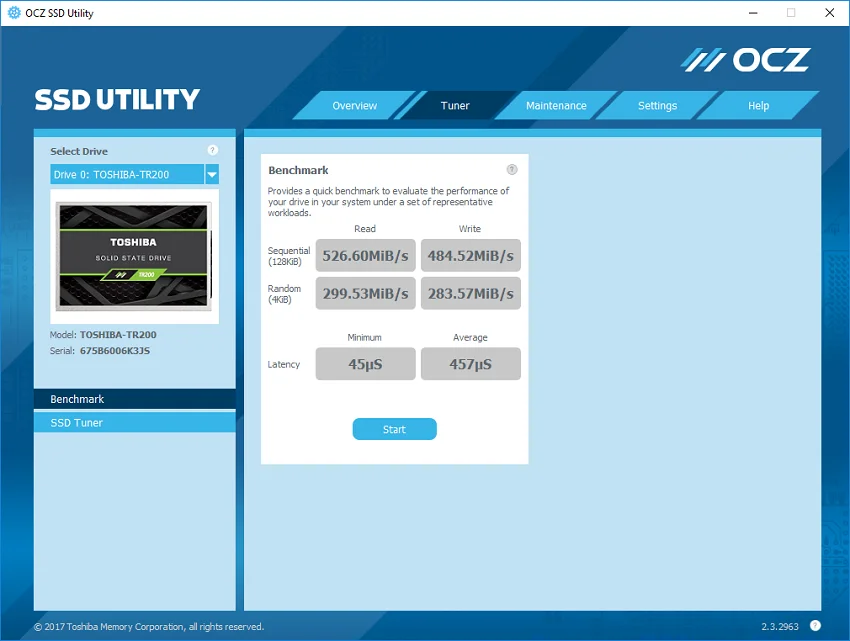Open SSD Tuner in the sidebar
This screenshot has height=641, width=850.
click(x=134, y=422)
